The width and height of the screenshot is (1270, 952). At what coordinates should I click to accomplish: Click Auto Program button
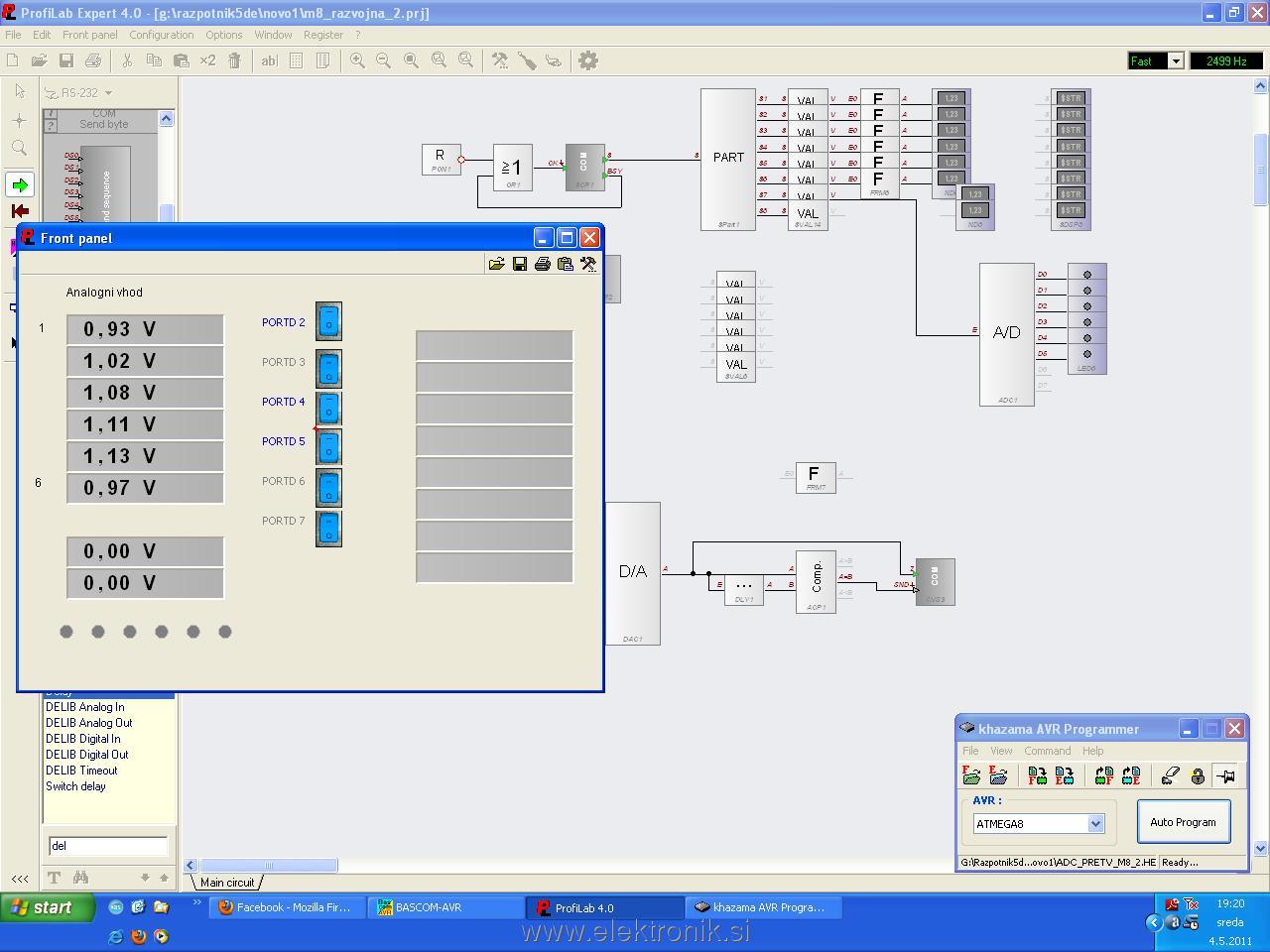pyautogui.click(x=1183, y=822)
